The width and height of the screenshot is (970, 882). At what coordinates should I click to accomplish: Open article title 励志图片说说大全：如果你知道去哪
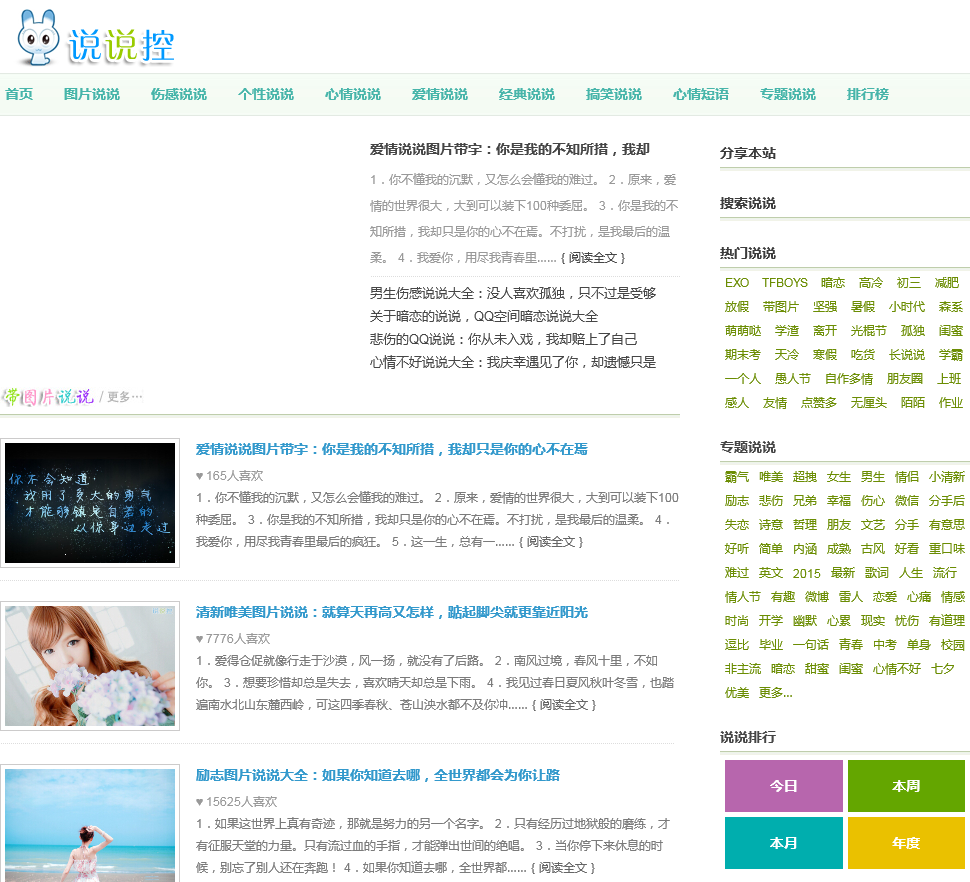point(378,775)
